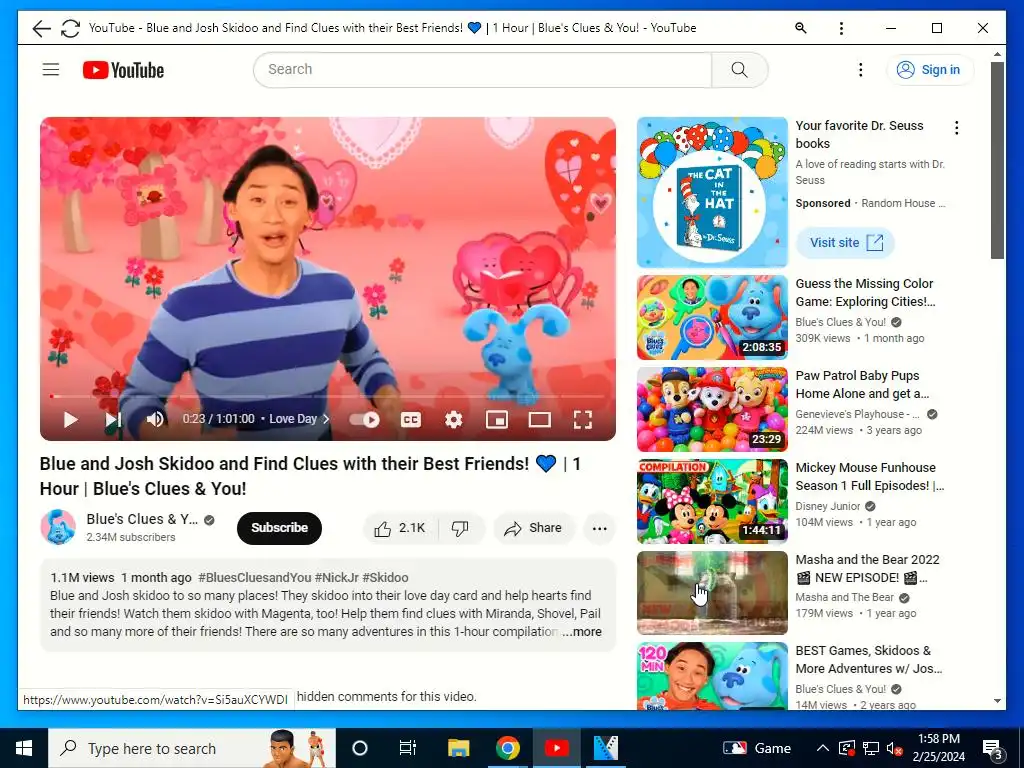Open the zoom magnifier in title bar
The width and height of the screenshot is (1024, 768).
[801, 28]
